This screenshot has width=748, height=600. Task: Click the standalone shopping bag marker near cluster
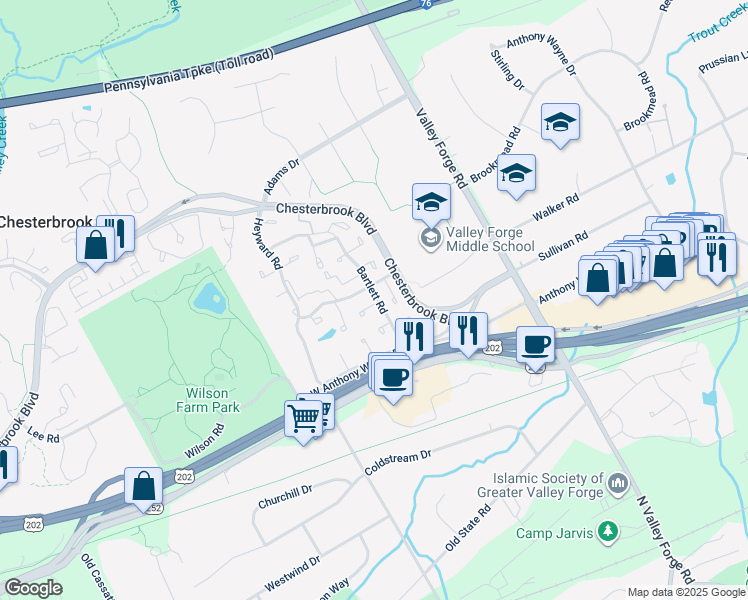664,266
